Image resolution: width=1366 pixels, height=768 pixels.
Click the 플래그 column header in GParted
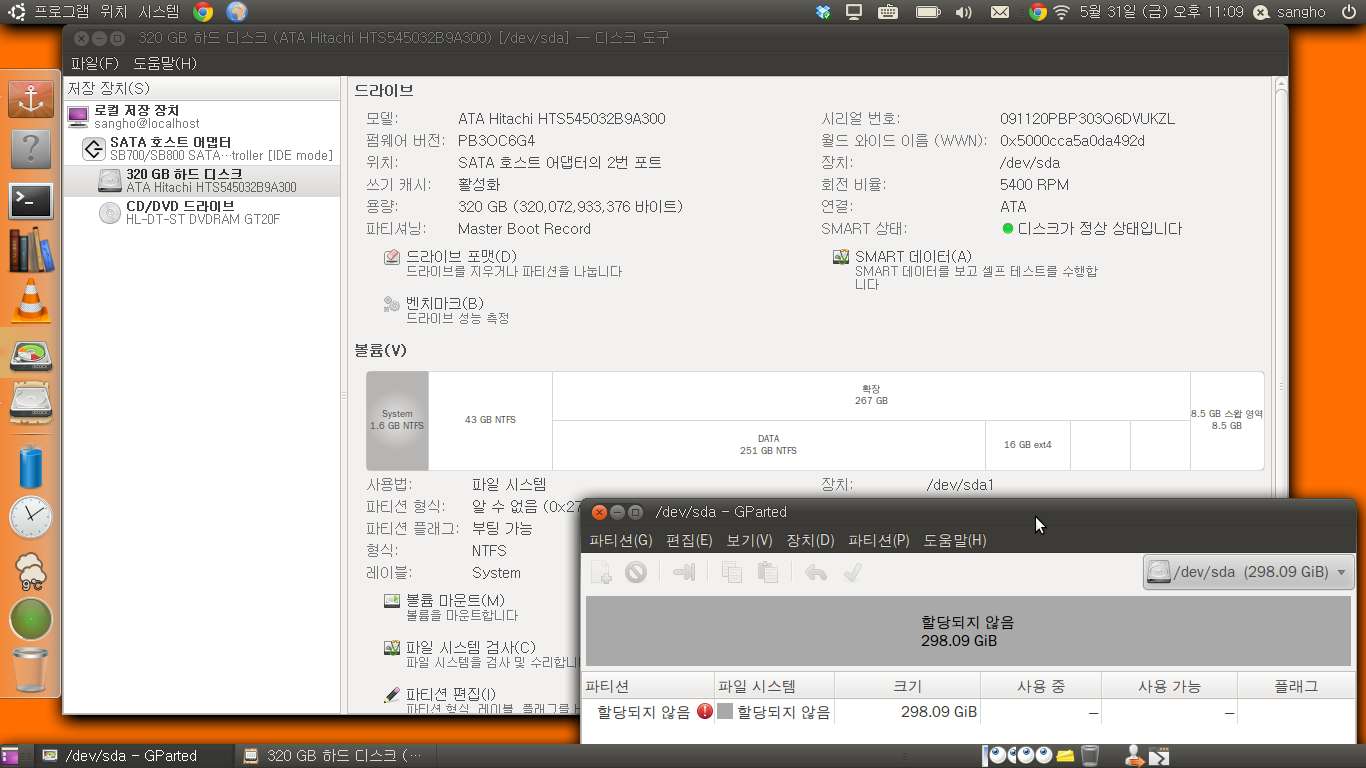(1296, 686)
